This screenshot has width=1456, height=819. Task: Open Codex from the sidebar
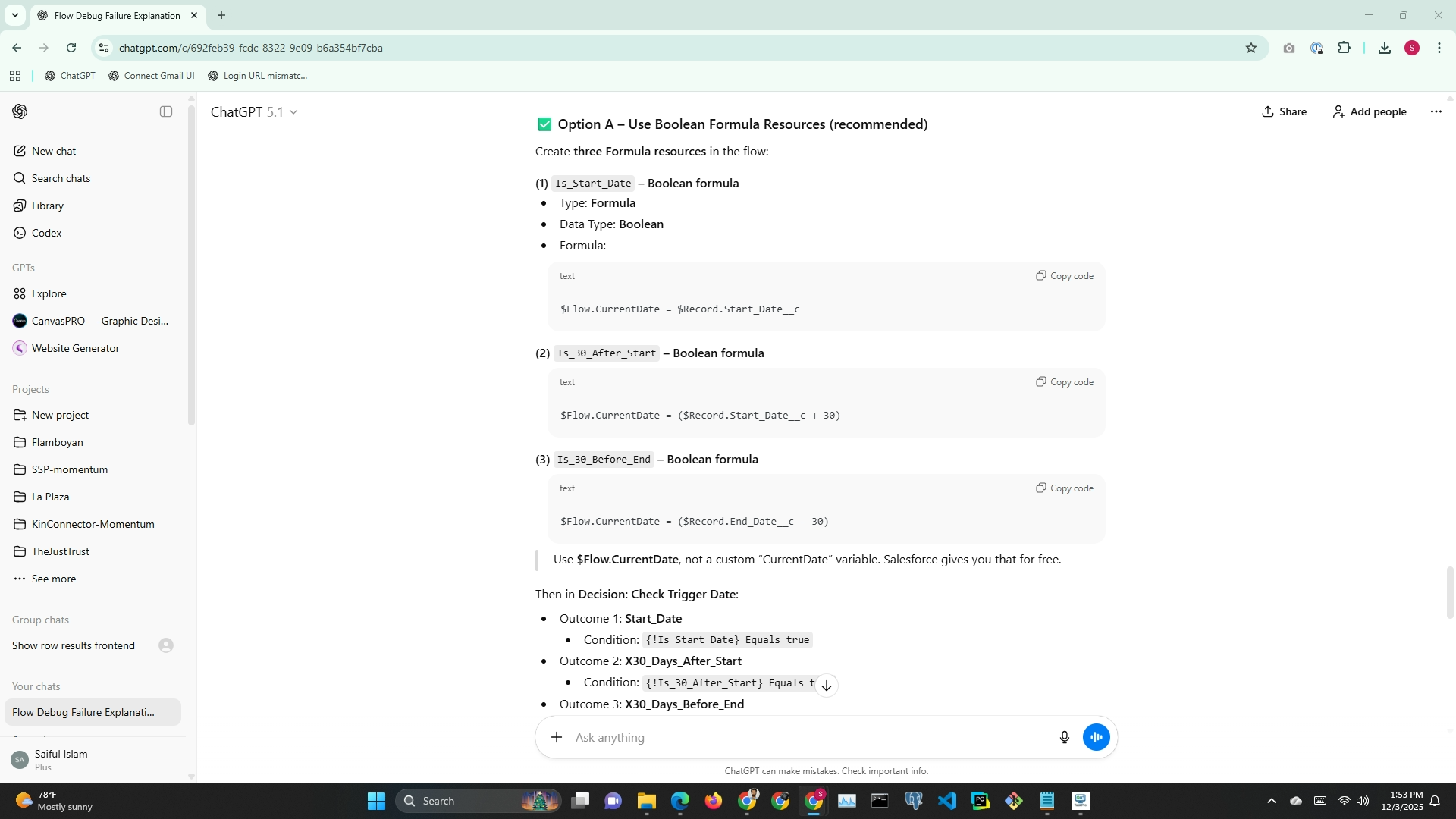click(46, 233)
